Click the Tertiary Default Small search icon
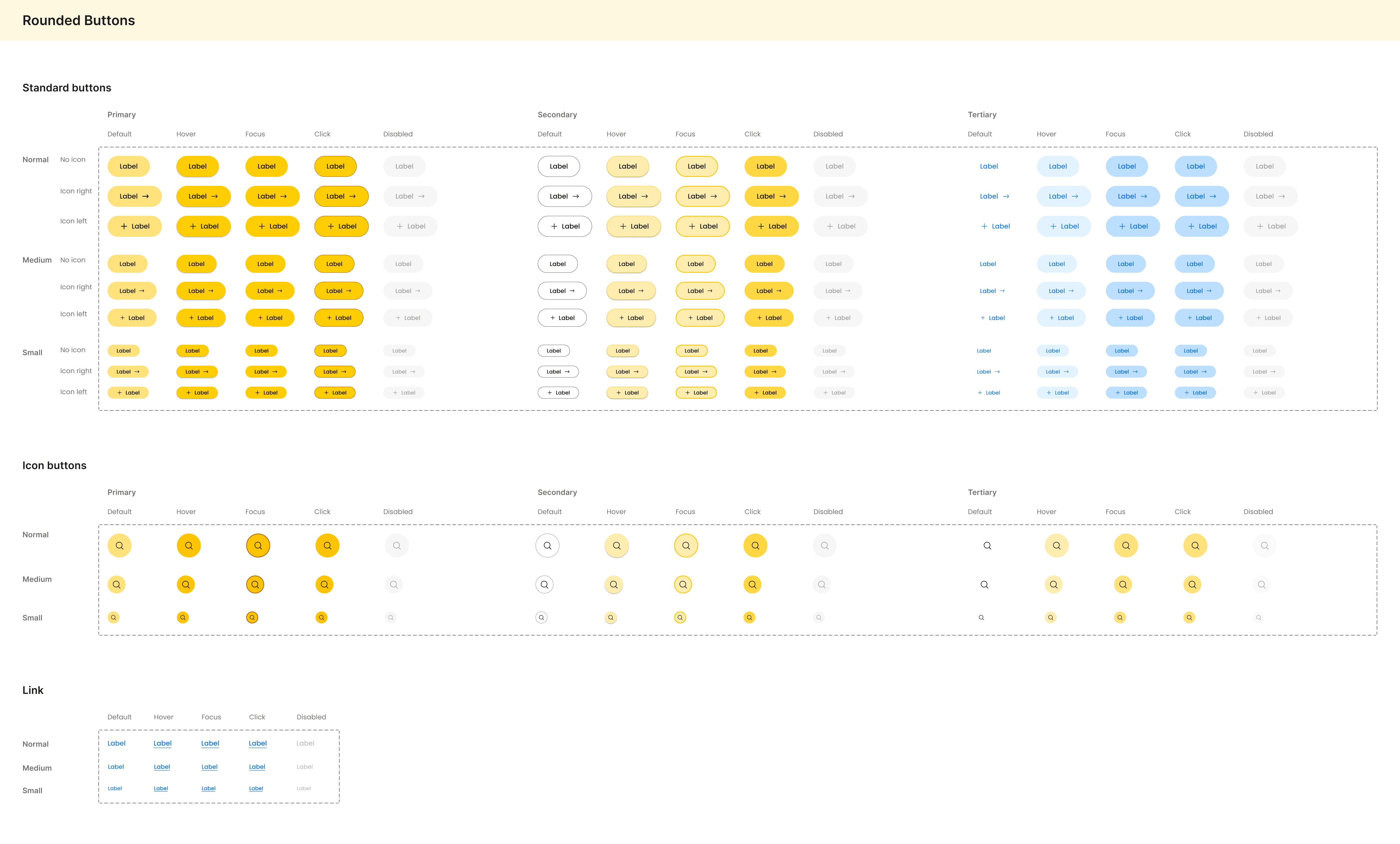Screen dimensions: 1400x844 click(x=981, y=617)
